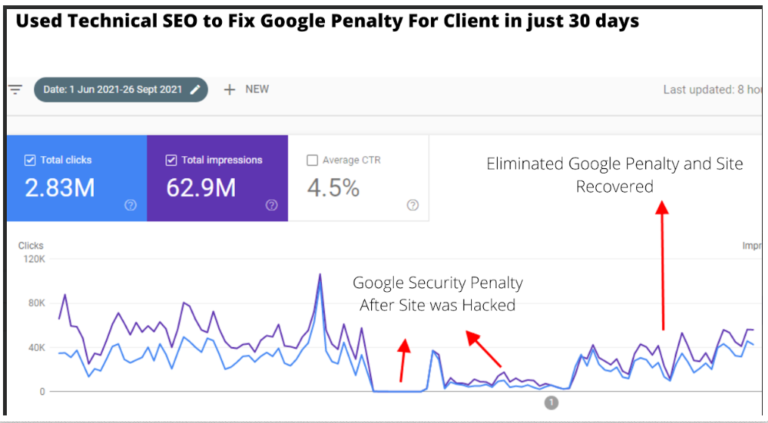Click chart annotation marker numbered 1
The width and height of the screenshot is (768, 423).
coord(551,402)
